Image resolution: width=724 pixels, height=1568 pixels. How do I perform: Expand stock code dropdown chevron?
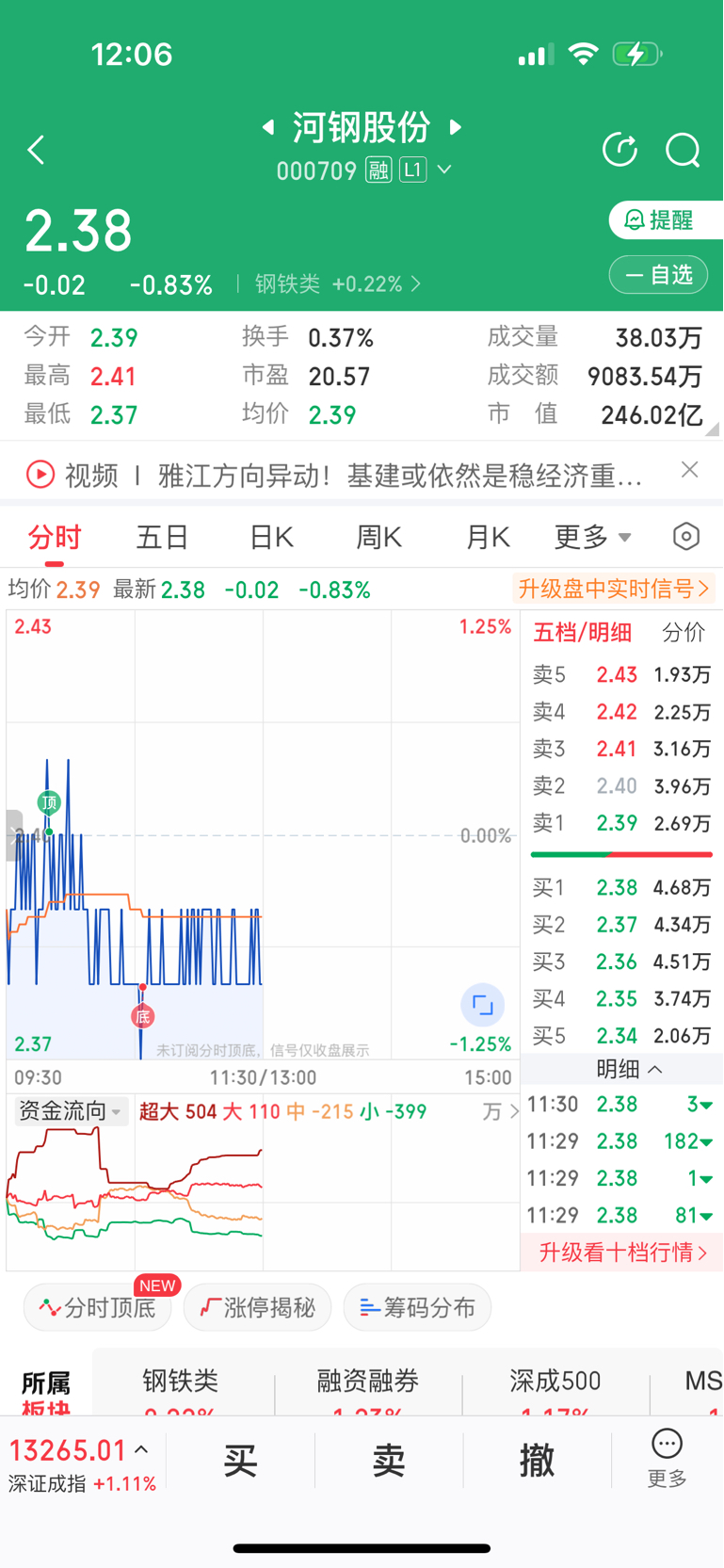coord(444,170)
